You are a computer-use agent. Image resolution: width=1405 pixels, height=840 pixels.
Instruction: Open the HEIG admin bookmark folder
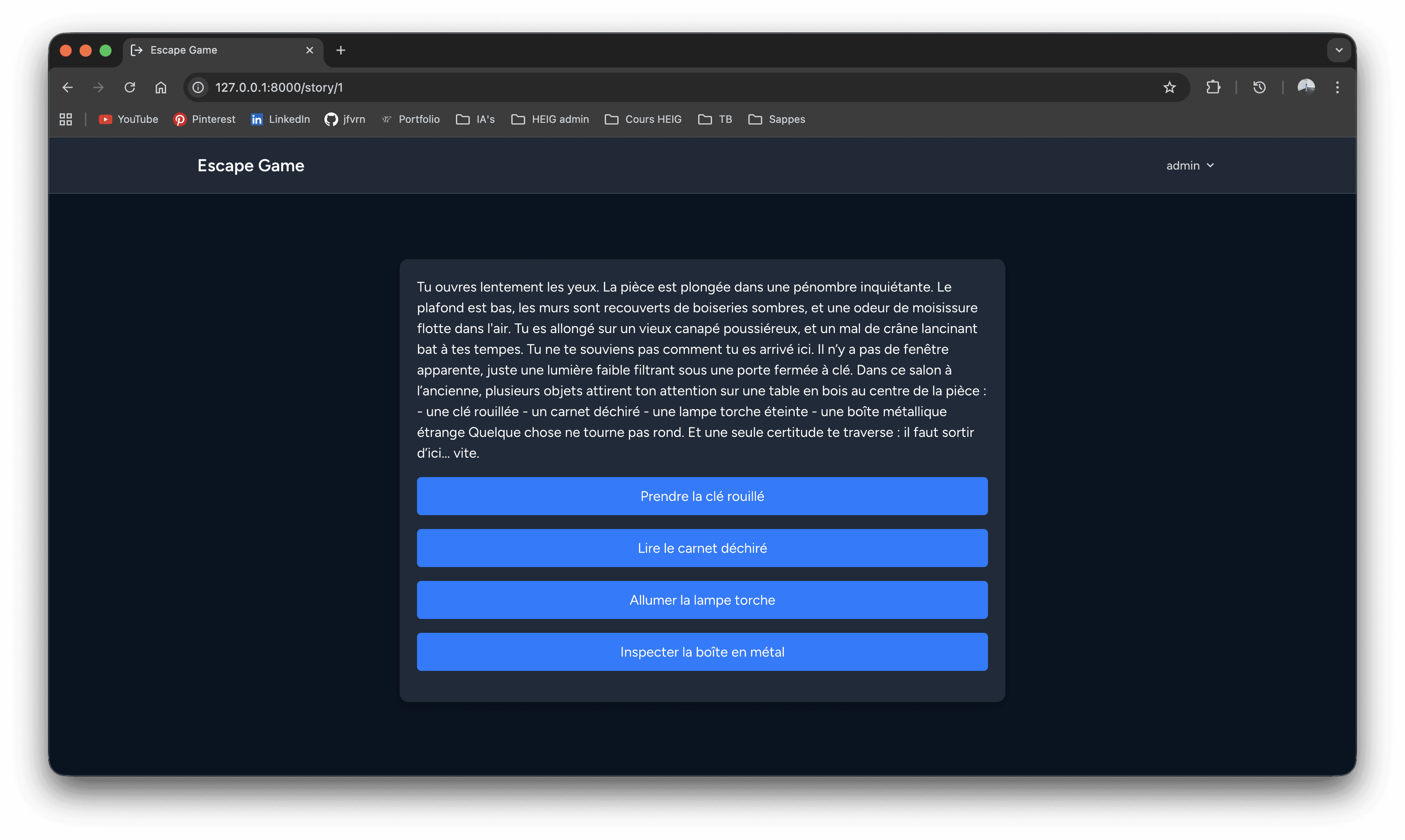pyautogui.click(x=550, y=119)
